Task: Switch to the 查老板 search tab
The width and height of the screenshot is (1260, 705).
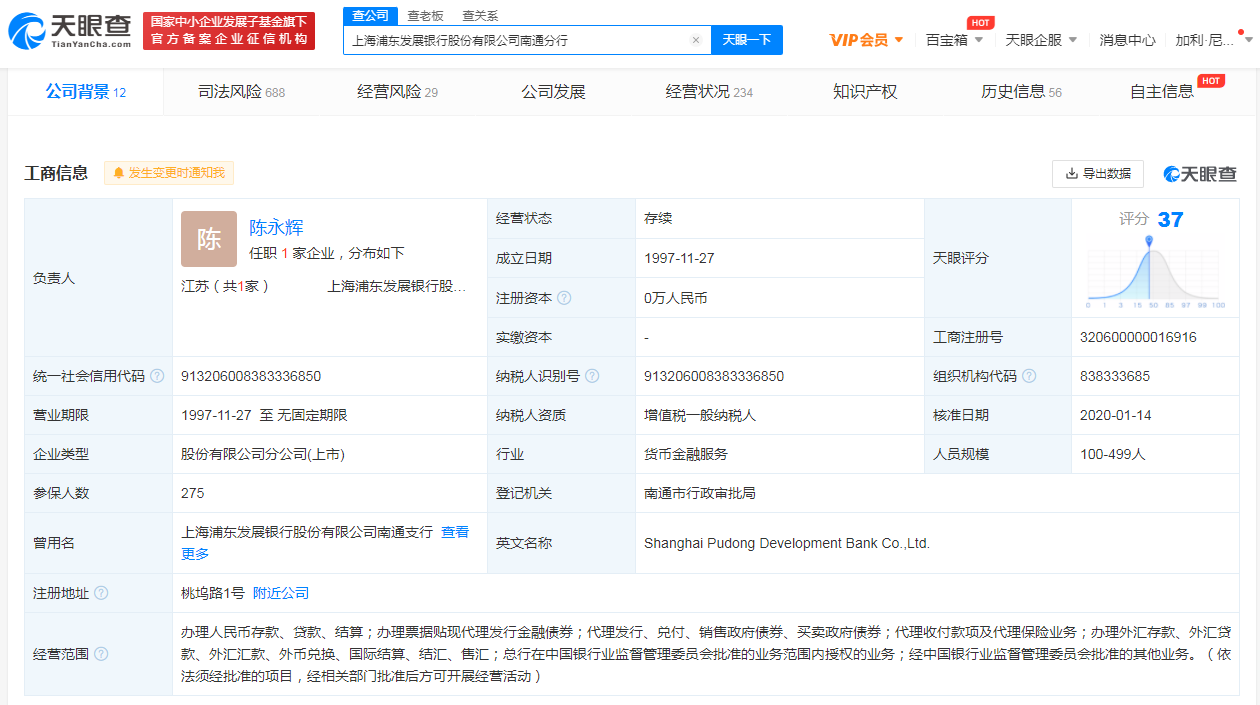Action: tap(425, 16)
